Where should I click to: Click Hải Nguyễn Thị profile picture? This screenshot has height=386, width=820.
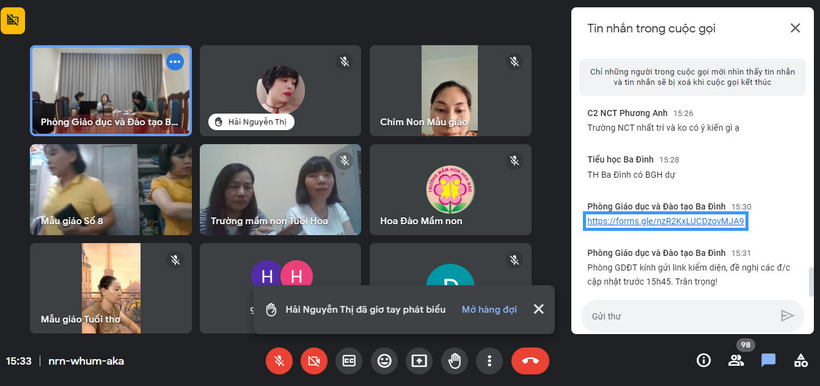click(x=280, y=89)
